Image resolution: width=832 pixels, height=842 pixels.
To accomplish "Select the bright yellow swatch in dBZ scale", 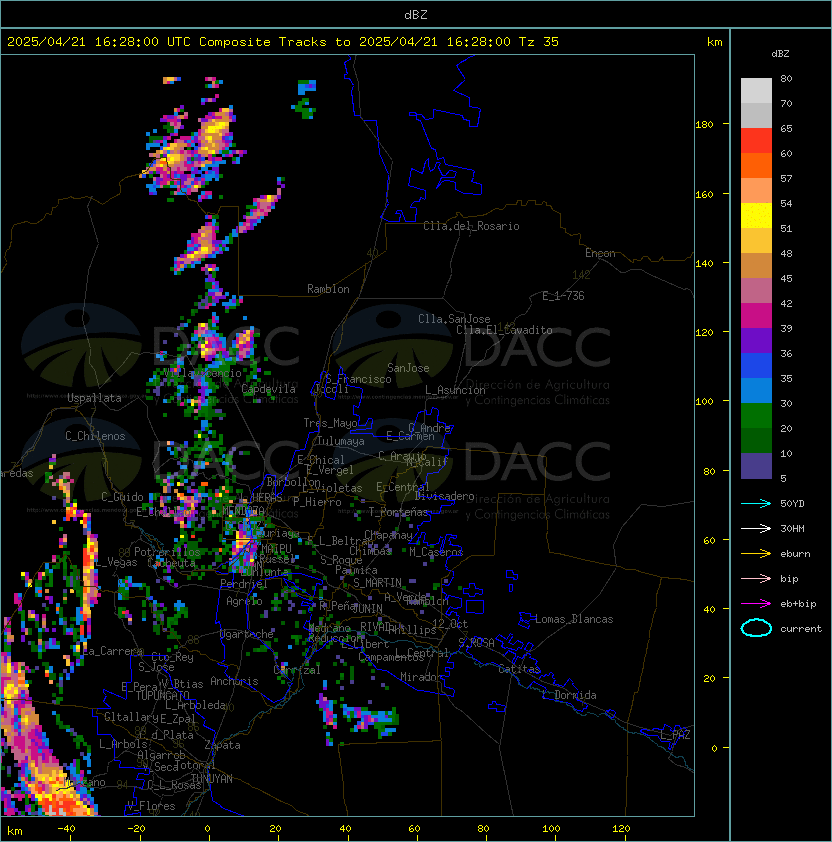I will pyautogui.click(x=756, y=216).
